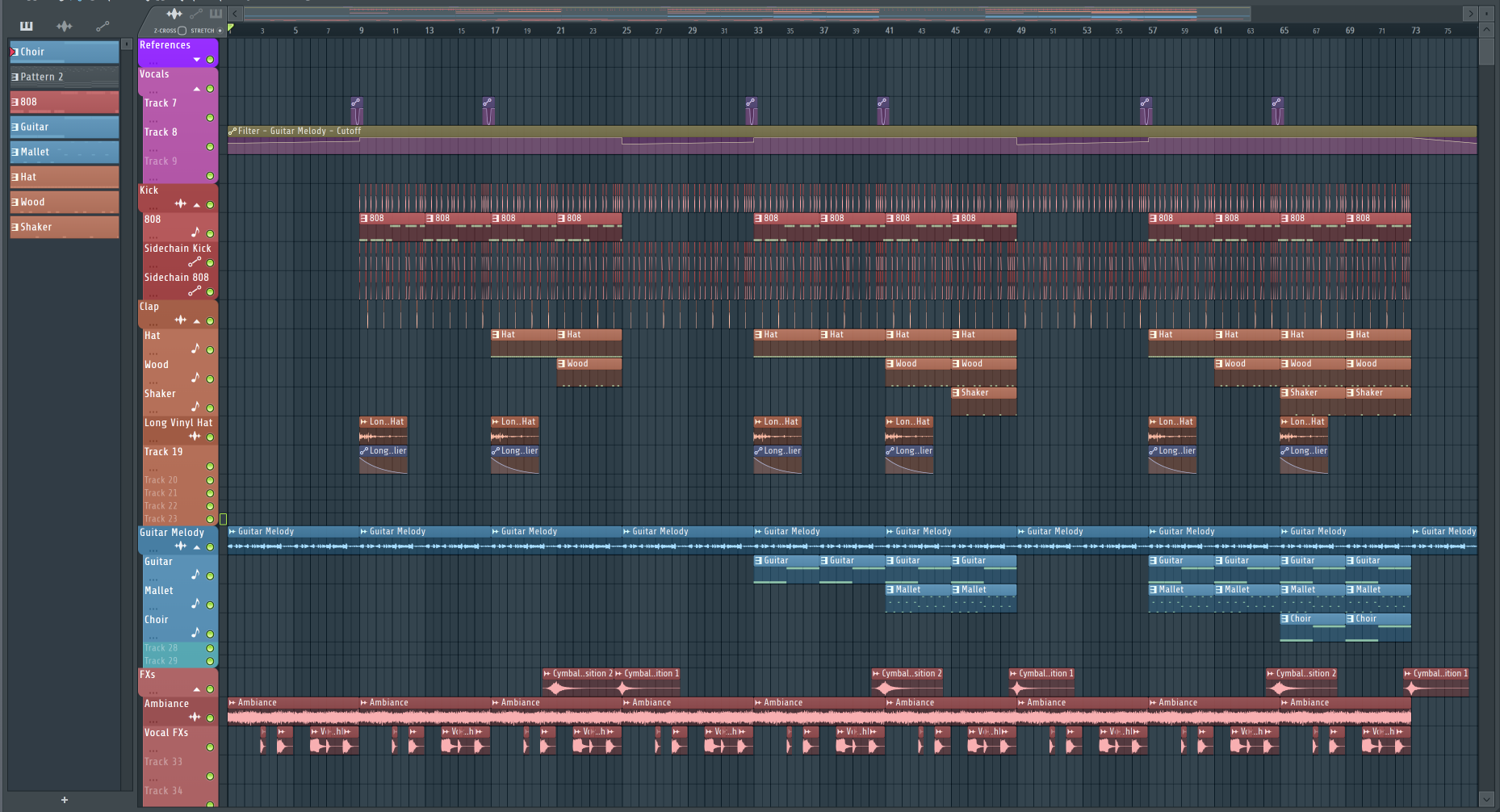Select the Shaker pattern in picker

tap(65, 227)
